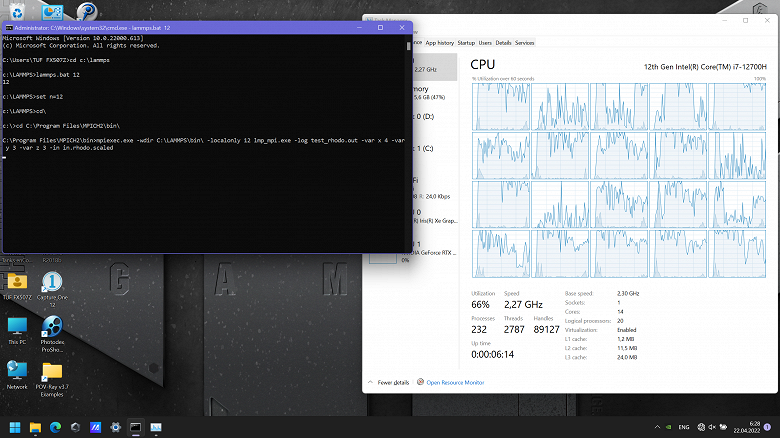780x438 pixels.
Task: Open File Explorer from the taskbar
Action: click(x=37, y=427)
